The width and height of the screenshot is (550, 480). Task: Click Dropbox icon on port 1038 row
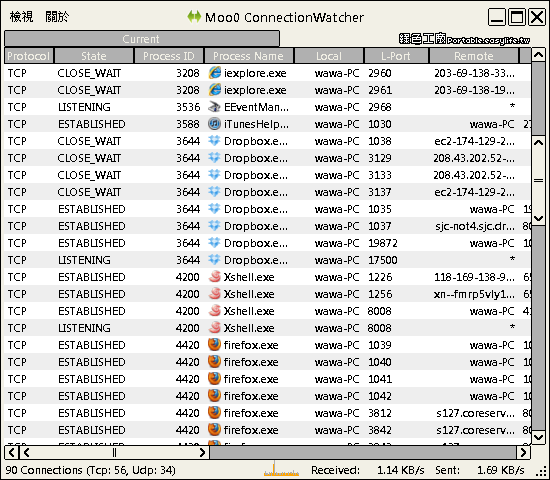(x=214, y=141)
